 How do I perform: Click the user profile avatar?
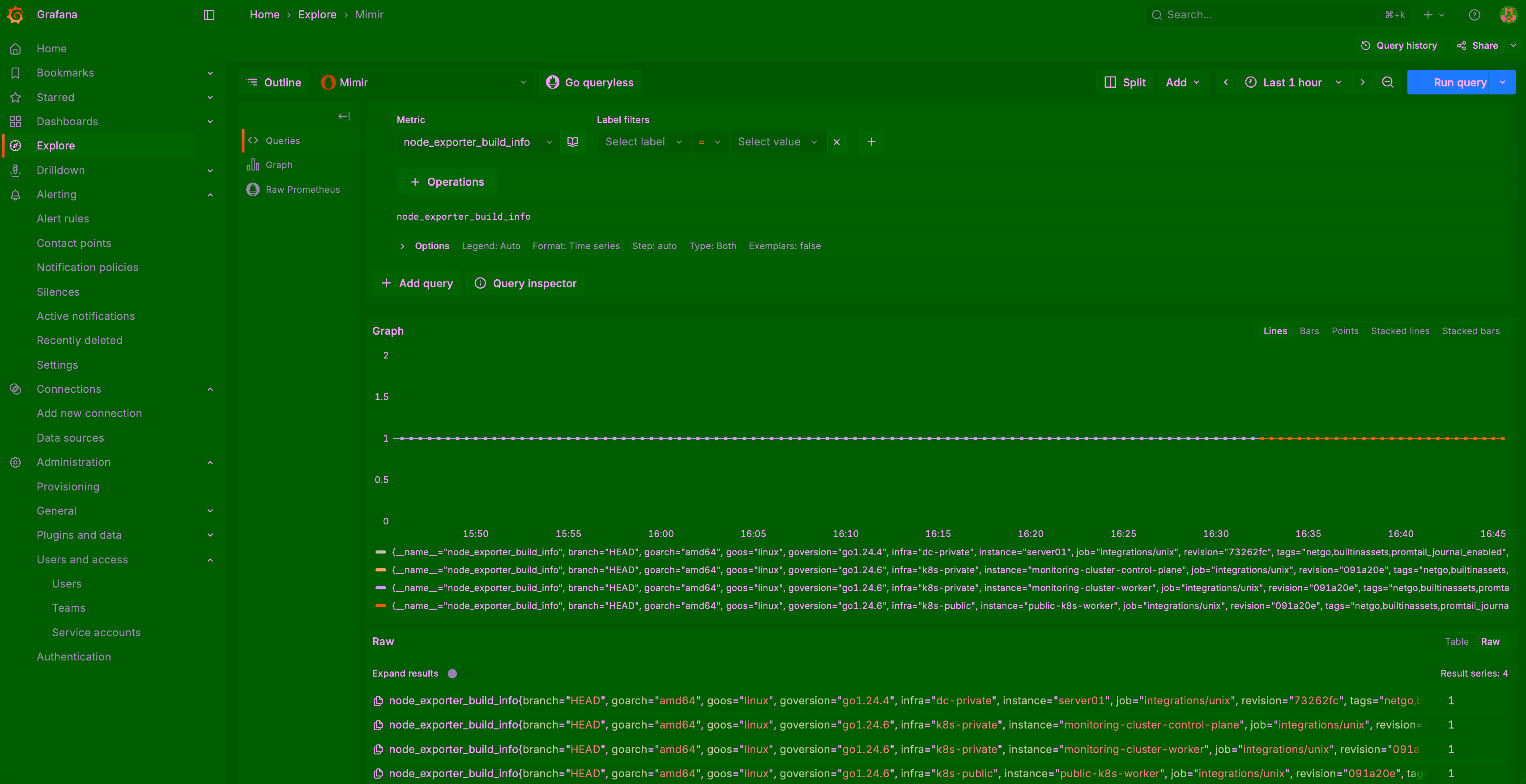tap(1507, 14)
